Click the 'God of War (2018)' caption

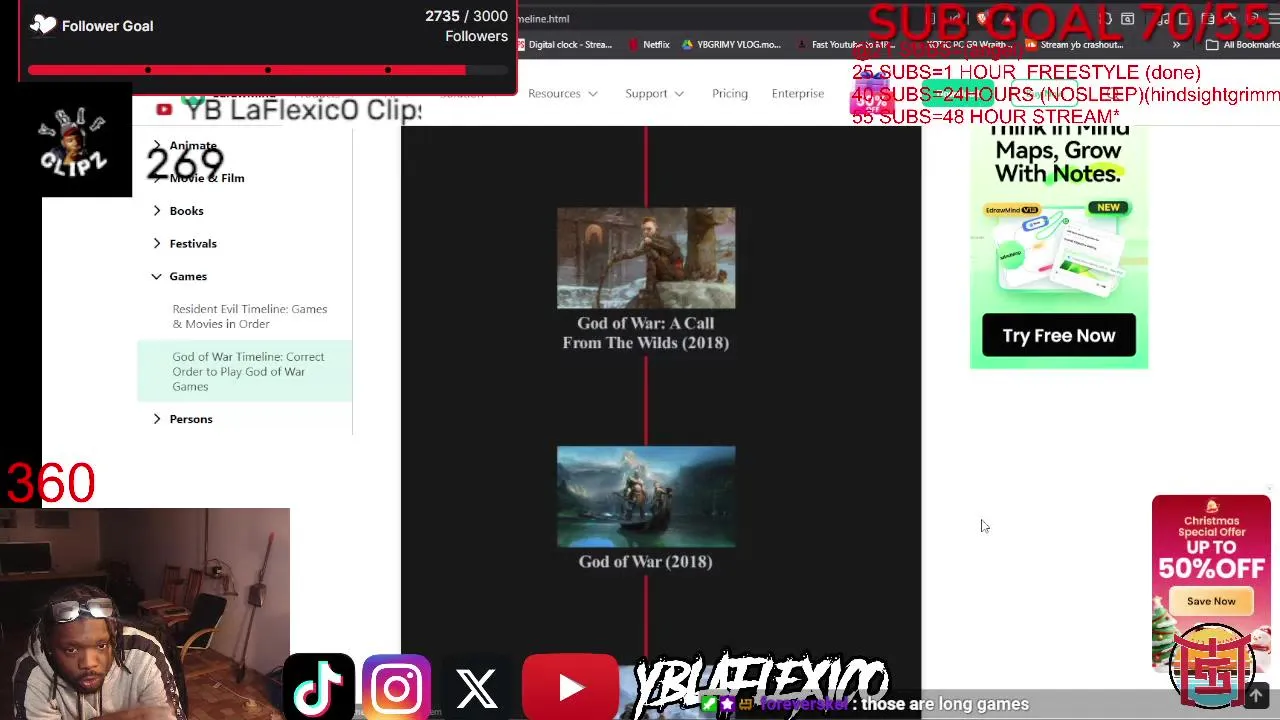[646, 562]
